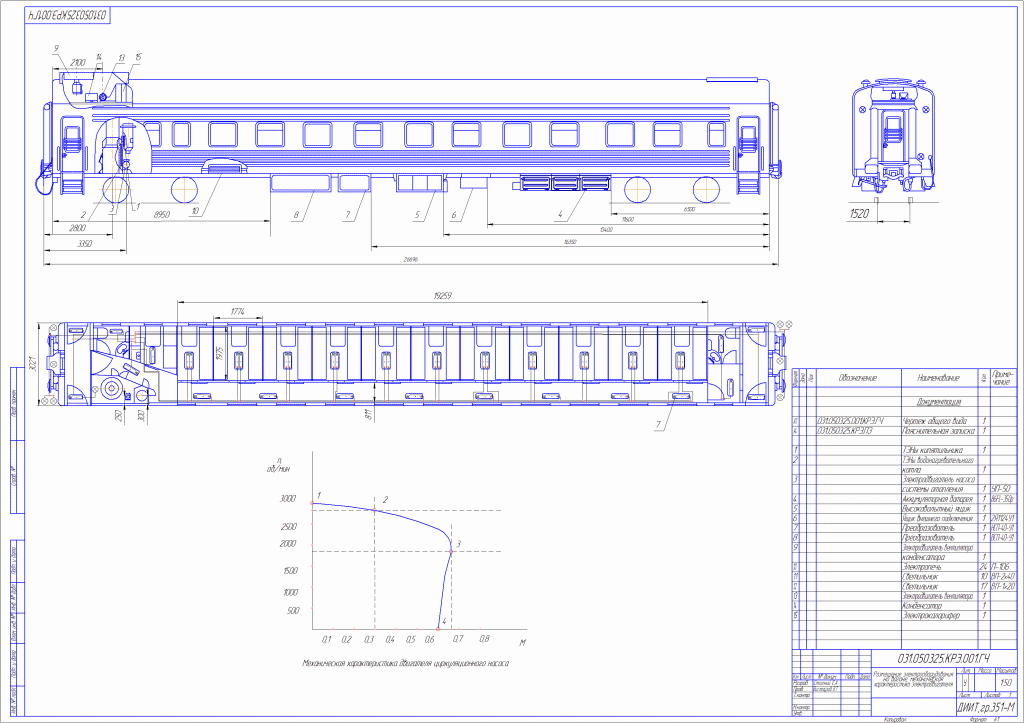Click the "Чертеж общего вида" table row name
The height and width of the screenshot is (723, 1024).
(935, 421)
